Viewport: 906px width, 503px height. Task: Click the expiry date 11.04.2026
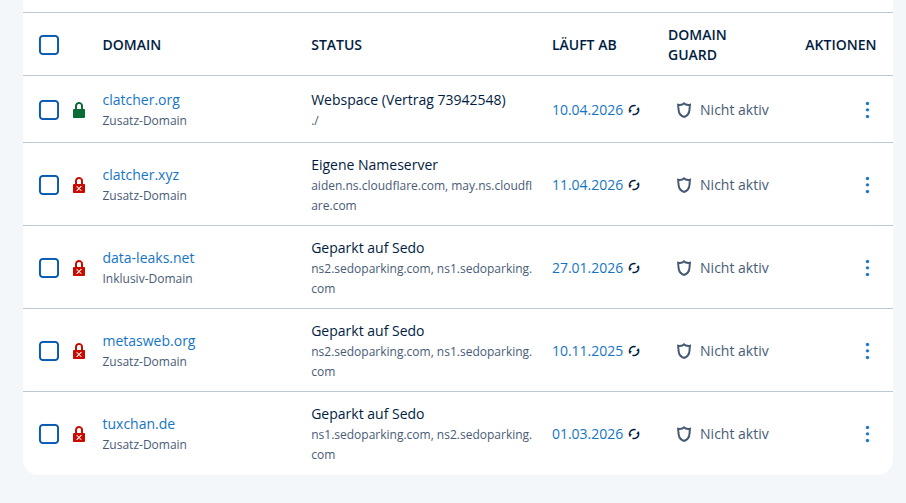(588, 185)
